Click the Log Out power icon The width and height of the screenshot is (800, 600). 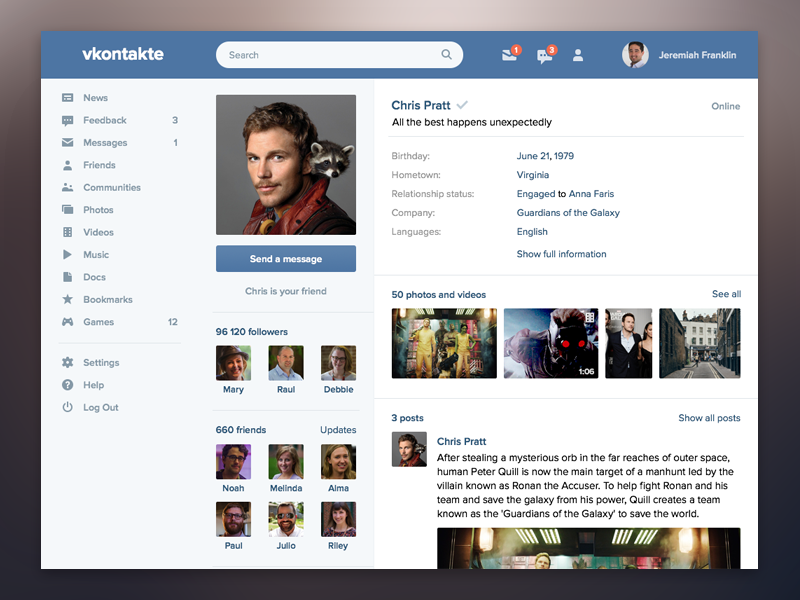tap(67, 407)
